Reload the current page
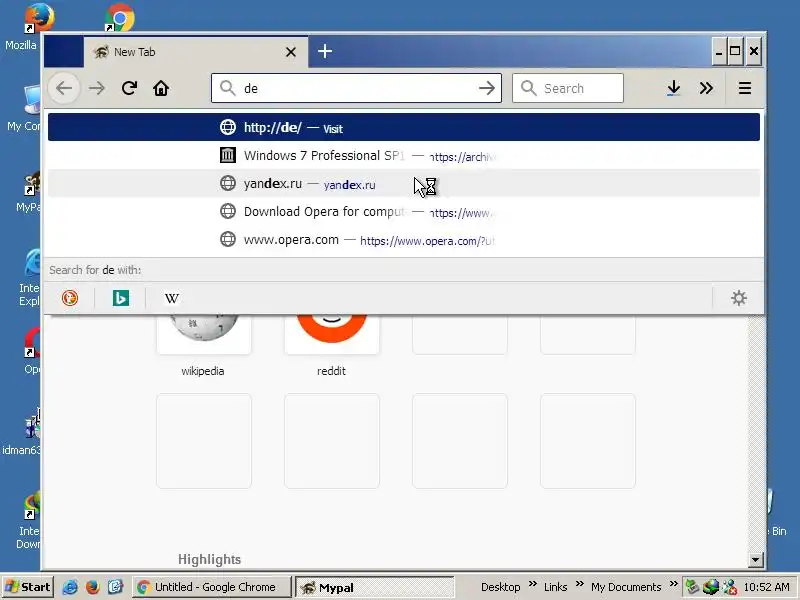Screen dimensions: 800x600 click(x=129, y=88)
